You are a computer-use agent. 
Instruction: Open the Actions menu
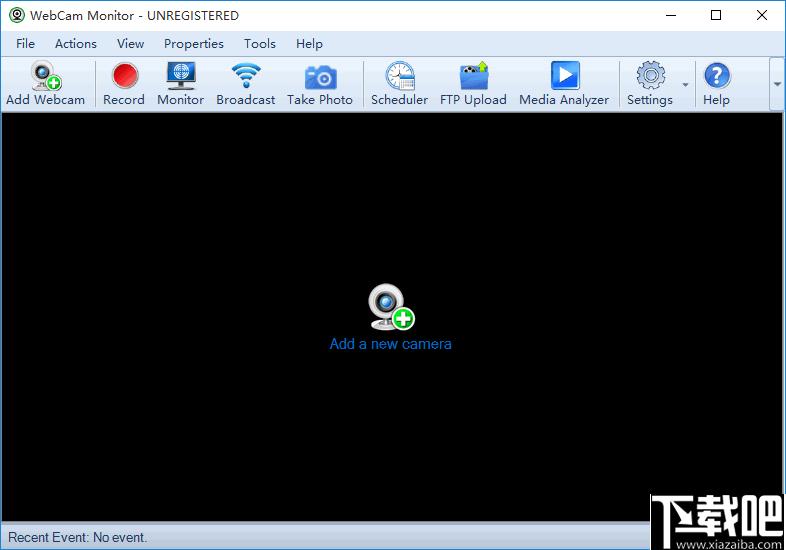(x=76, y=44)
